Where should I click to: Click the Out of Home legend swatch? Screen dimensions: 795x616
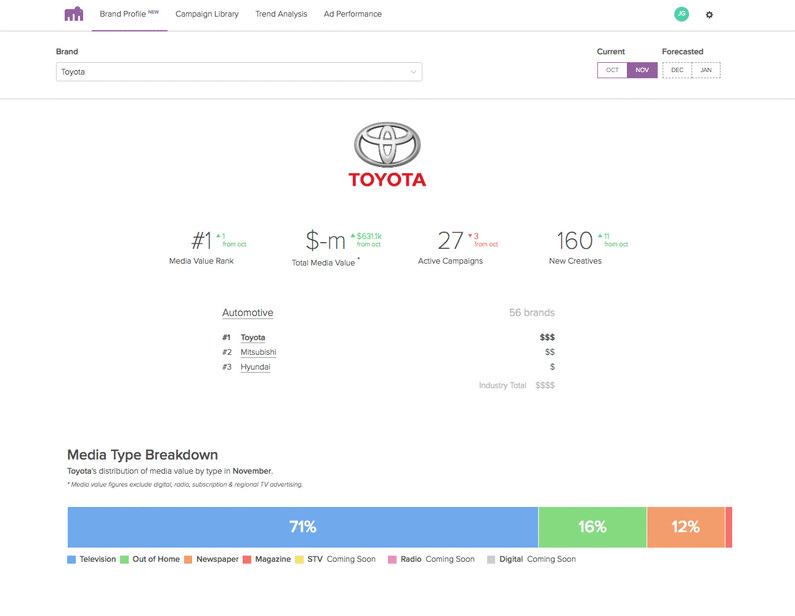[124, 560]
